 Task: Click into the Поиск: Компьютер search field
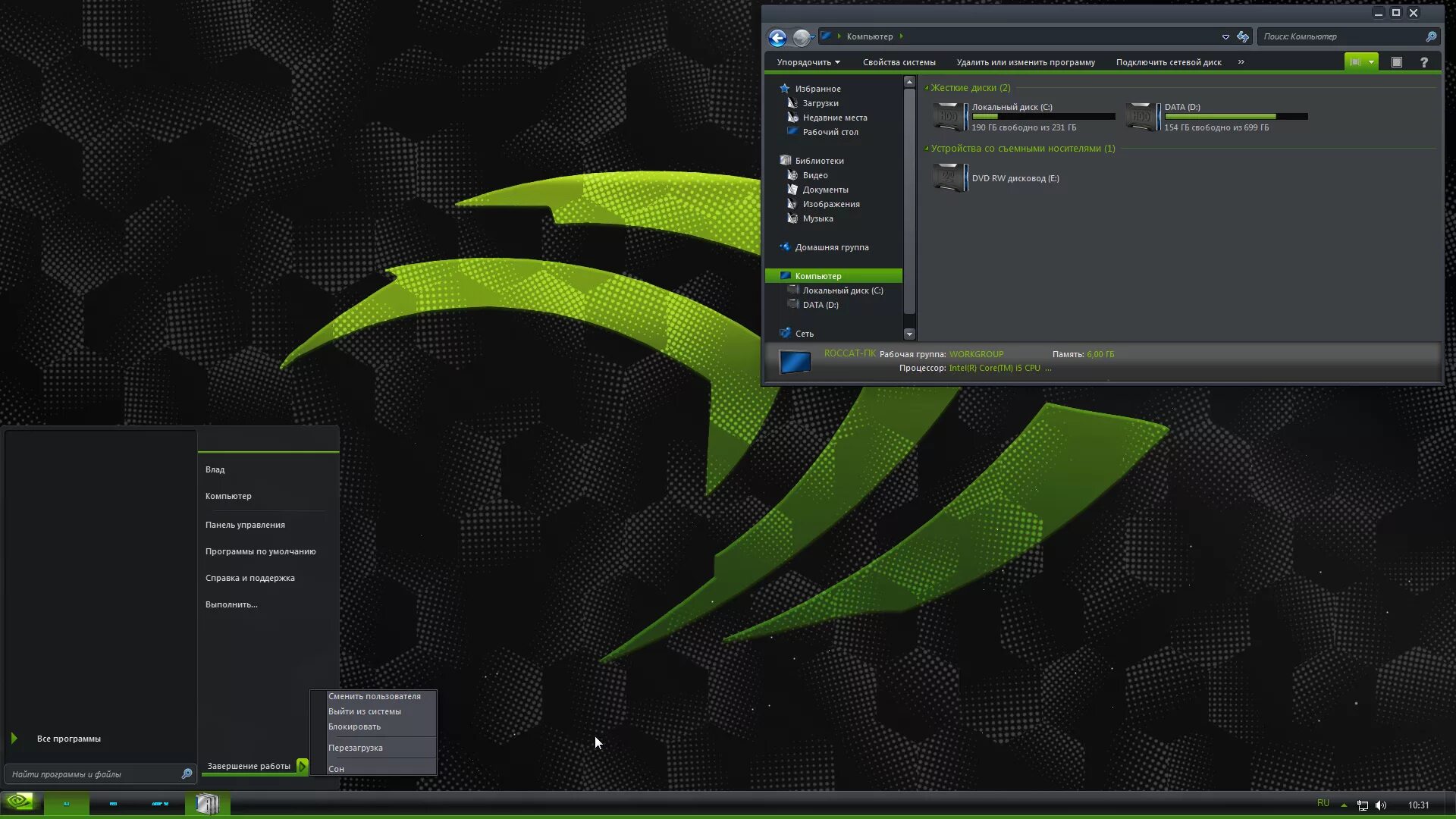pyautogui.click(x=1341, y=36)
